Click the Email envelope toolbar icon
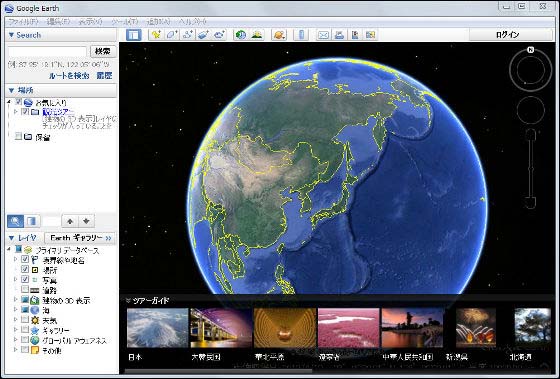This screenshot has width=560, height=379. pyautogui.click(x=323, y=35)
